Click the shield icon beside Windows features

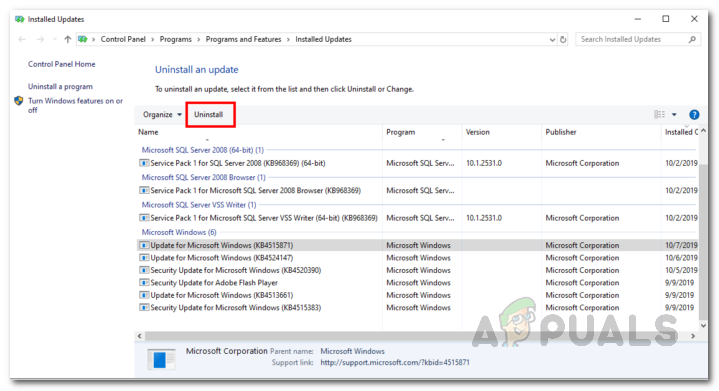click(x=19, y=101)
